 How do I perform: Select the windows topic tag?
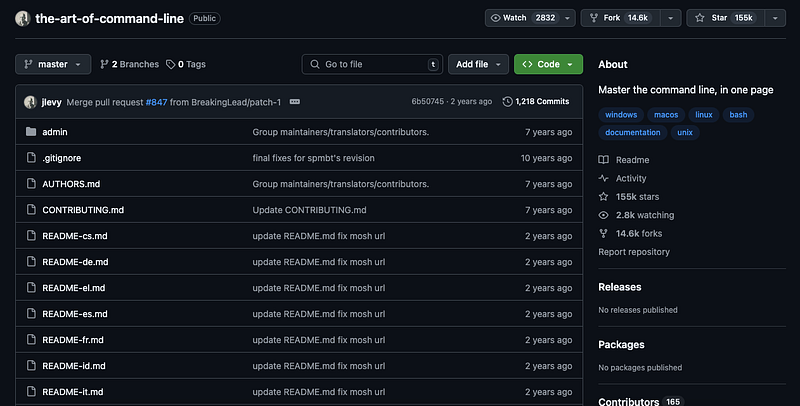coord(621,115)
